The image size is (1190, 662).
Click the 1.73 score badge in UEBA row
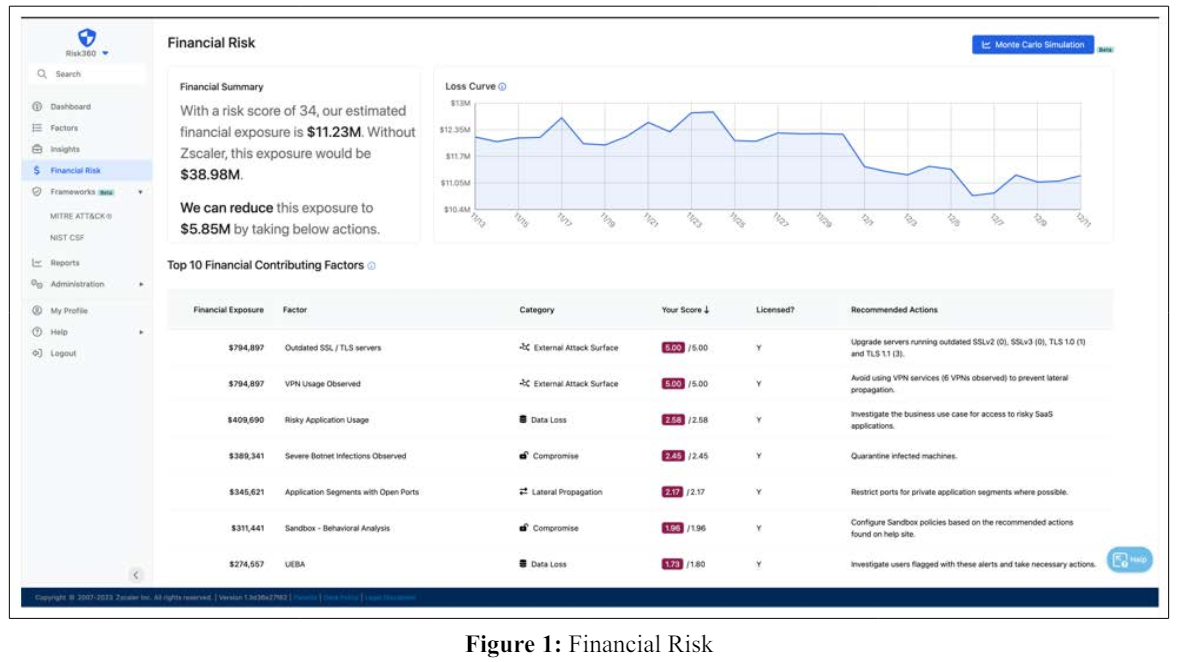point(672,564)
